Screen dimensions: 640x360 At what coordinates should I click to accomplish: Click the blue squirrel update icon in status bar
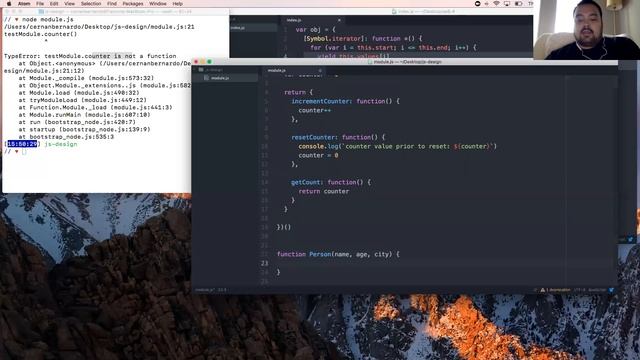(x=611, y=290)
